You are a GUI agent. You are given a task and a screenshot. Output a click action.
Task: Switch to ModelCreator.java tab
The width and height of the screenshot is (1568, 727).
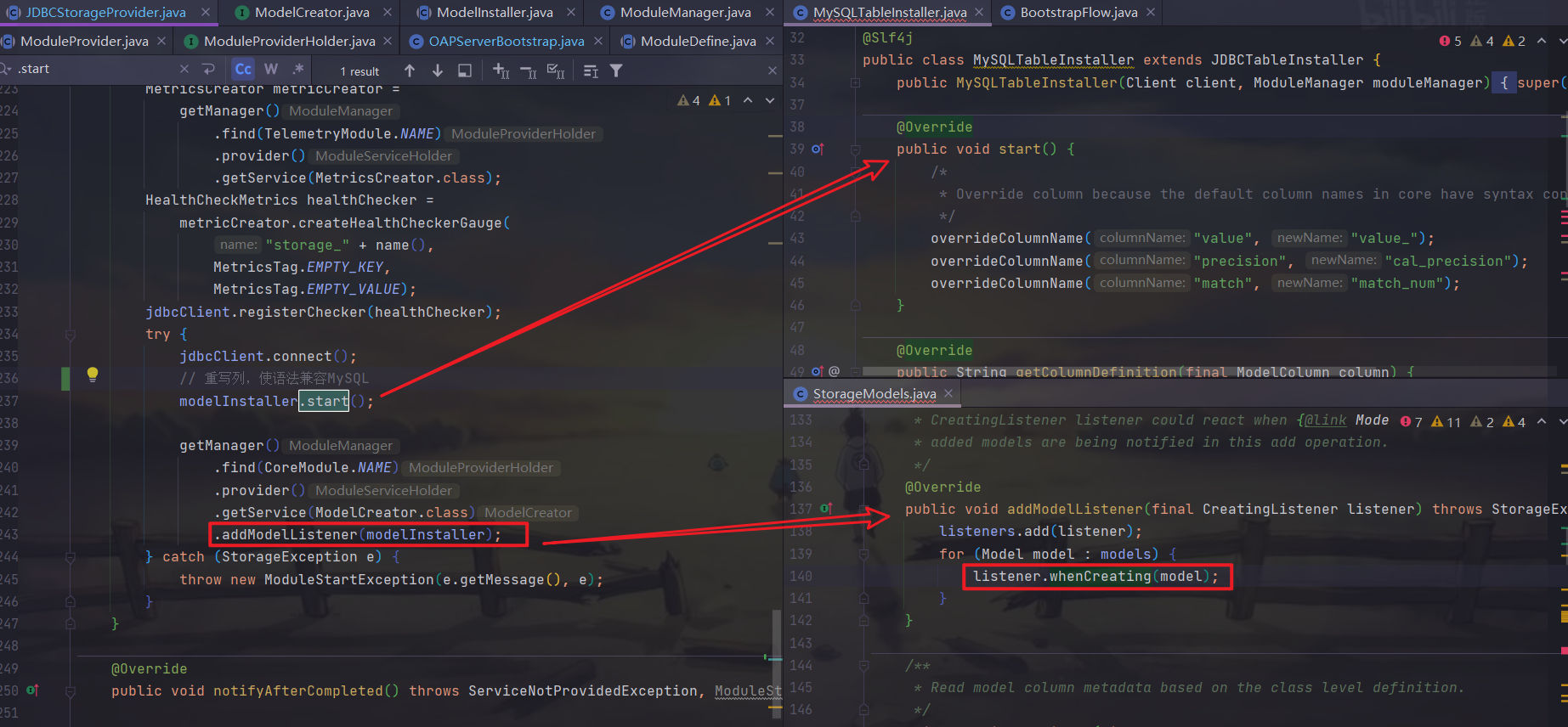[x=312, y=13]
